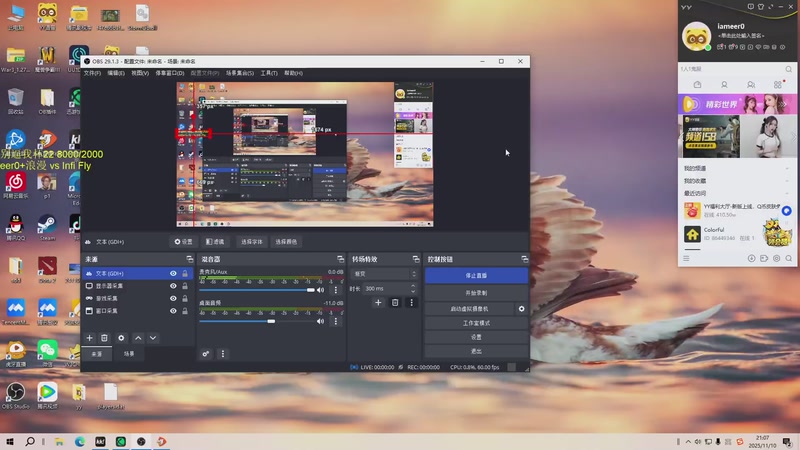Add a new source with the plus icon

click(89, 338)
